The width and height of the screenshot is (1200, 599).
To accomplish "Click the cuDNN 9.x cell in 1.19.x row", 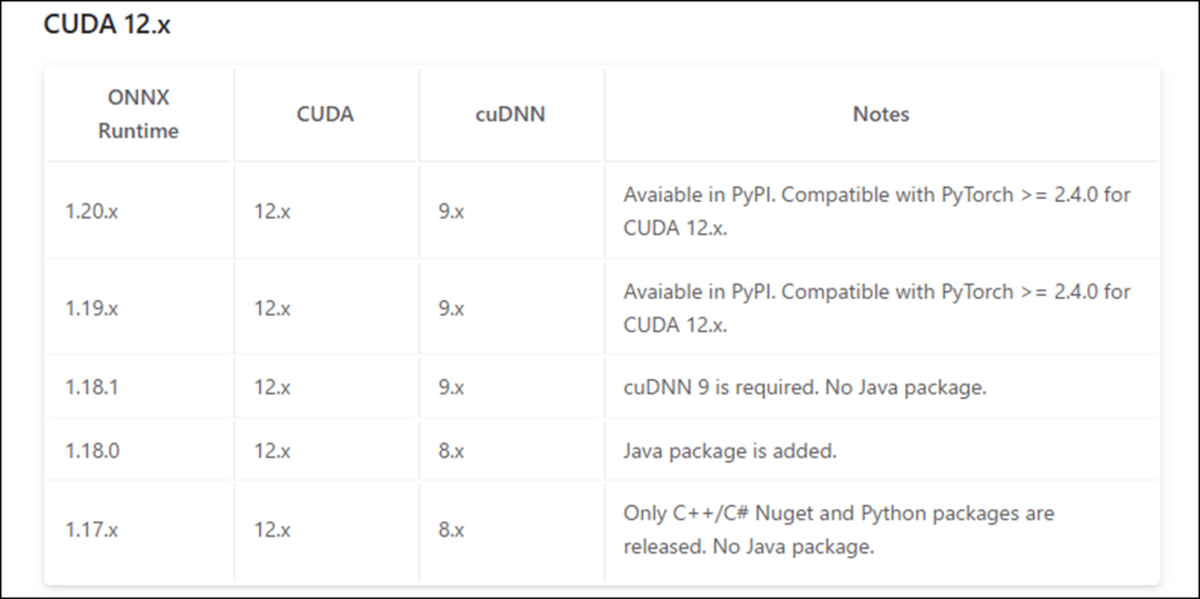I will point(451,308).
